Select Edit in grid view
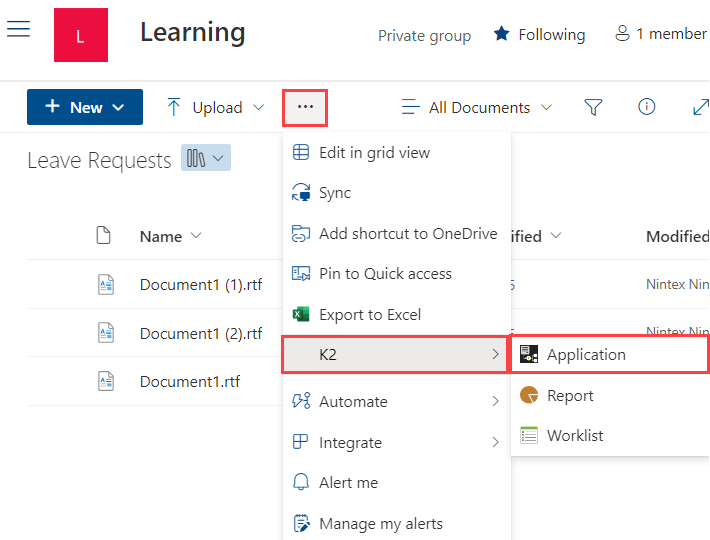 point(374,153)
